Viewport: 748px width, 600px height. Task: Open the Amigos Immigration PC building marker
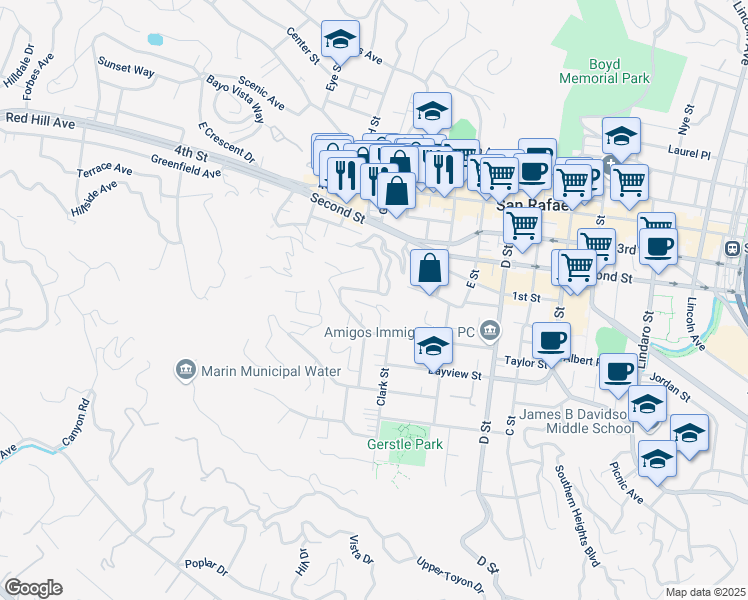tap(490, 330)
